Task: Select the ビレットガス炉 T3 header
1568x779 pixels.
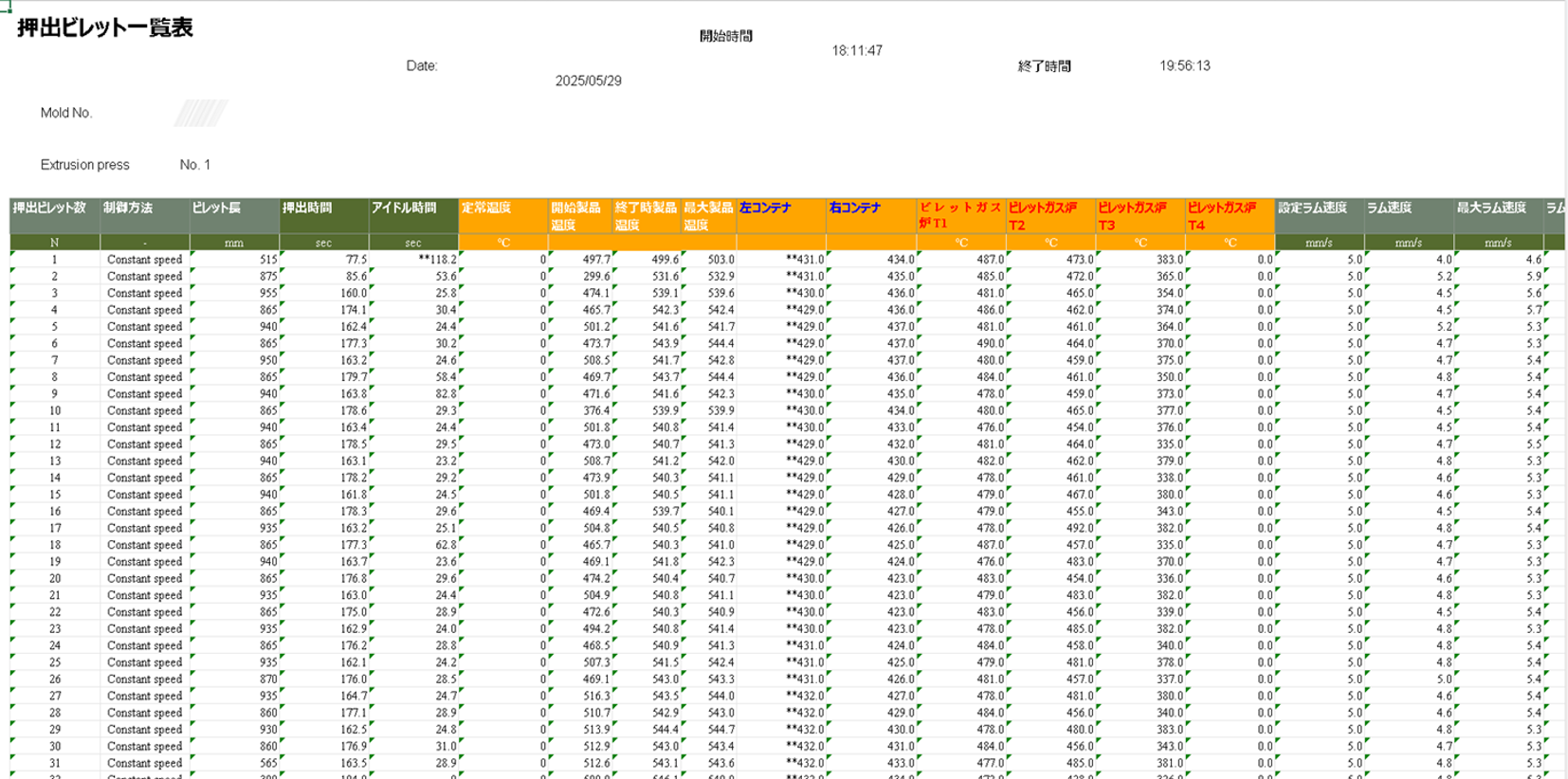Action: point(1140,215)
